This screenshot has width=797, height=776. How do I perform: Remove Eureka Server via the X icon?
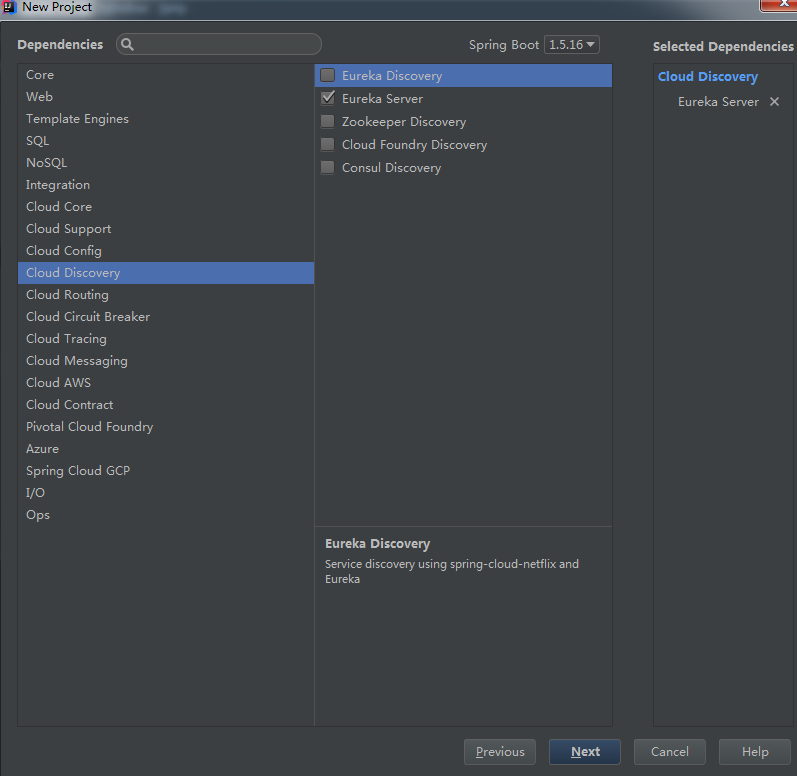774,102
